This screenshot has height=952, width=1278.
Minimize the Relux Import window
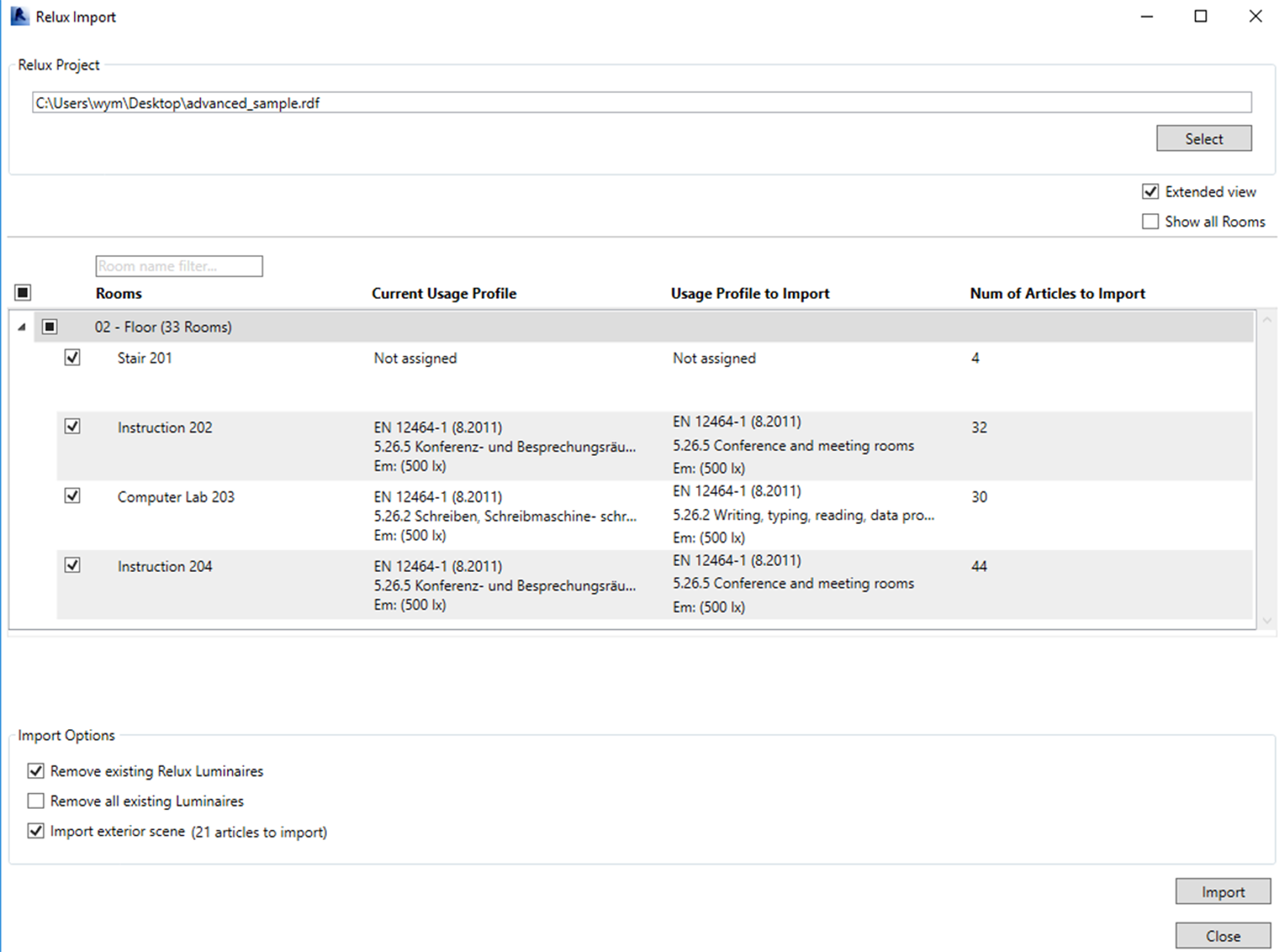[x=1147, y=16]
